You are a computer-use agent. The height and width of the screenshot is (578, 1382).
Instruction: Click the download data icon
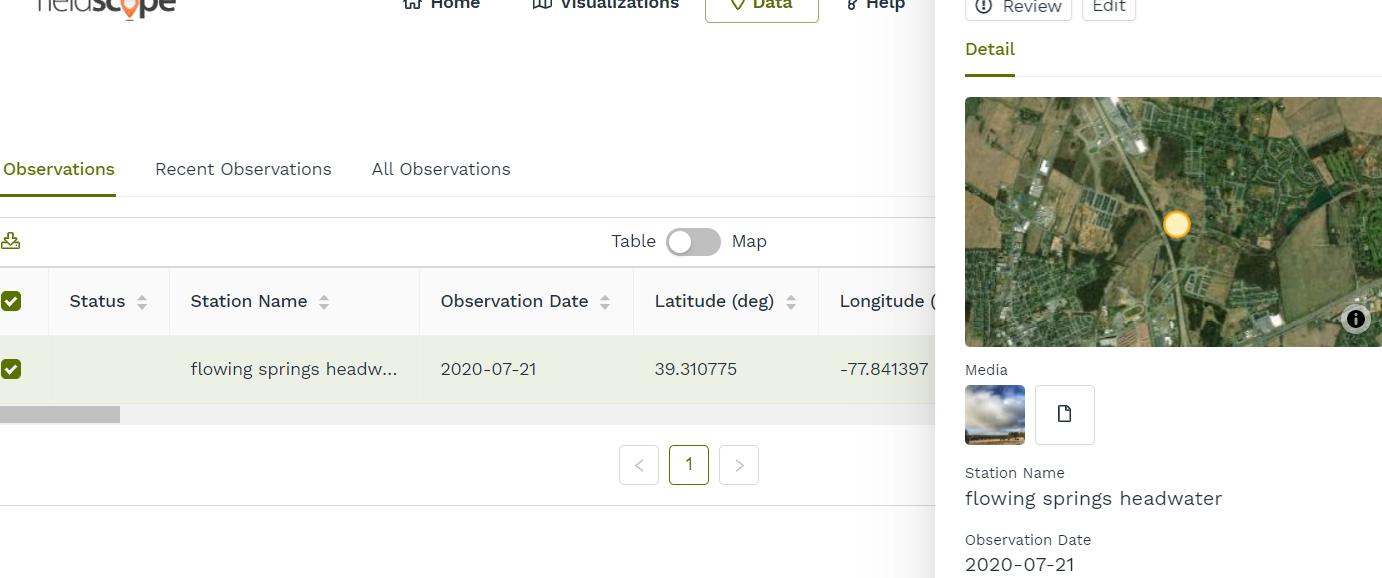[12, 241]
